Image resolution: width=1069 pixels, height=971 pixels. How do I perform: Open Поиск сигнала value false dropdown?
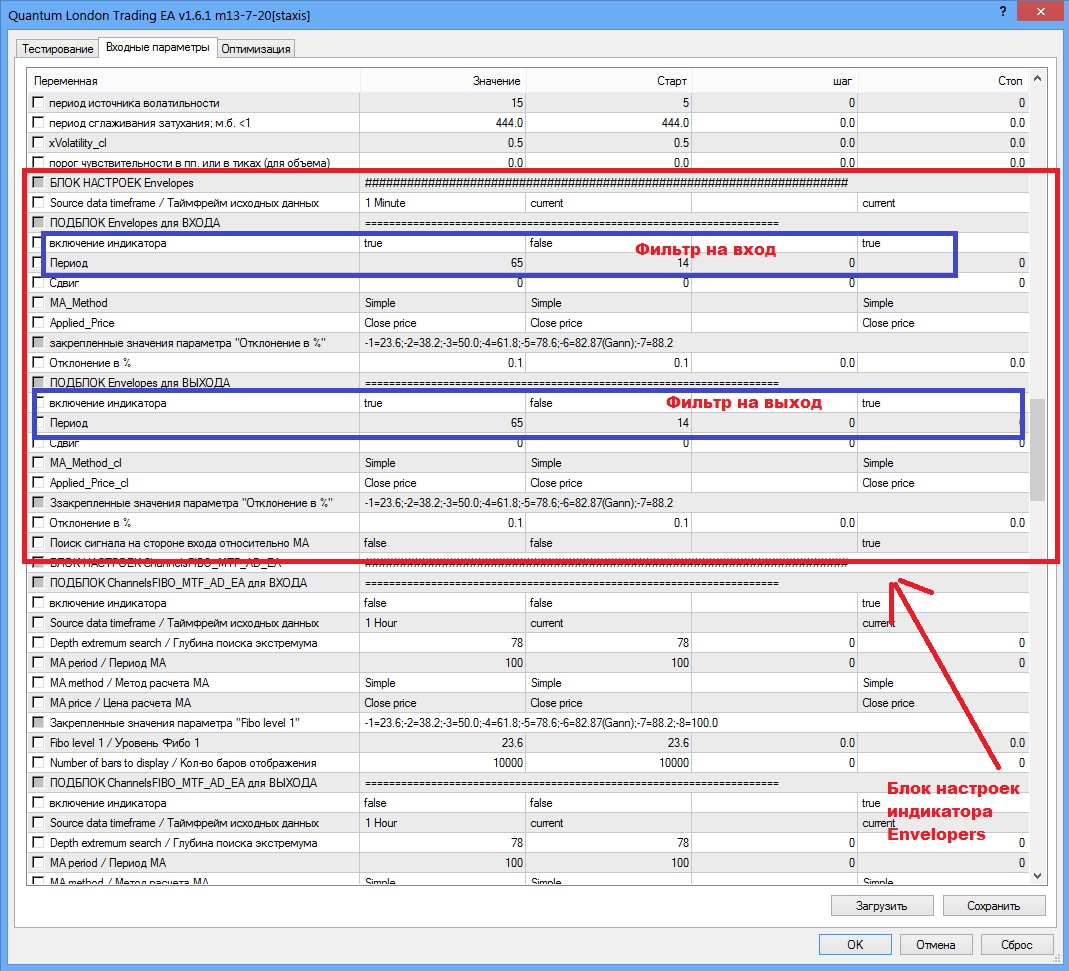point(442,543)
